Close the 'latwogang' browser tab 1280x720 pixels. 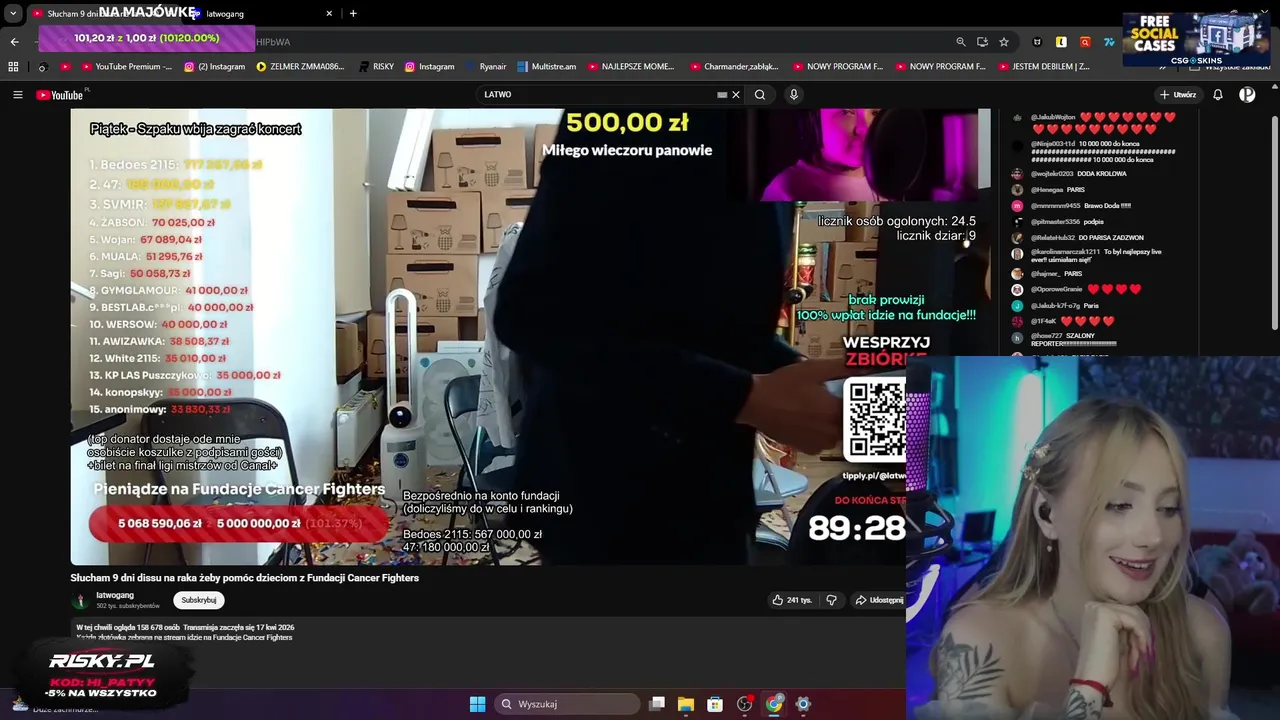(329, 13)
